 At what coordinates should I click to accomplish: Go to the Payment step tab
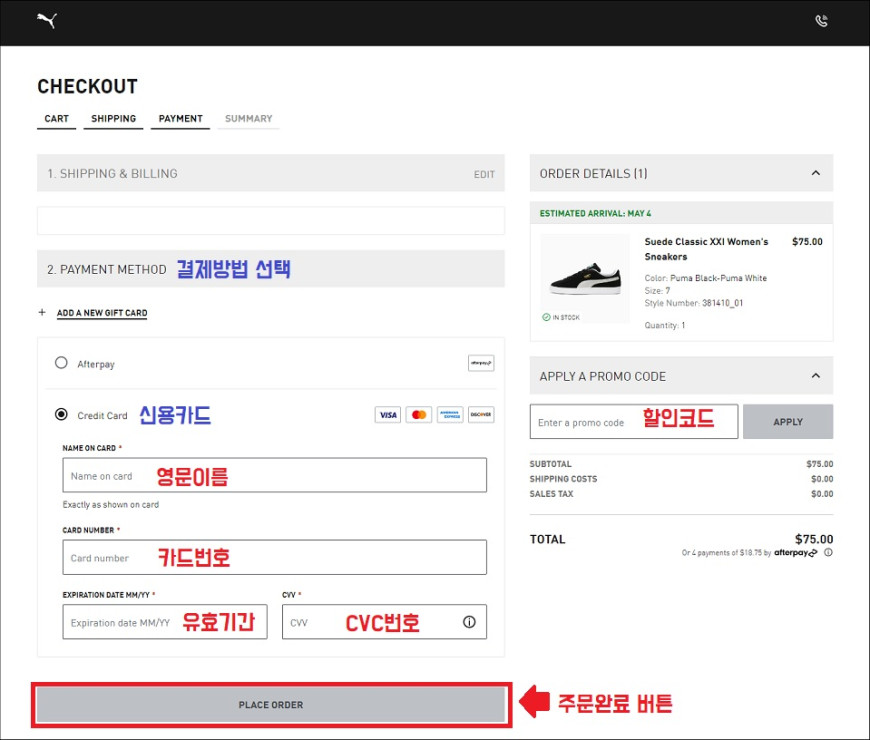coord(180,119)
